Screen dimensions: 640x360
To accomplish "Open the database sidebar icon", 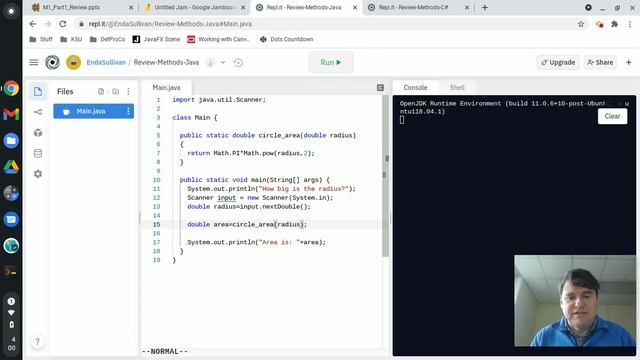I will point(38,153).
